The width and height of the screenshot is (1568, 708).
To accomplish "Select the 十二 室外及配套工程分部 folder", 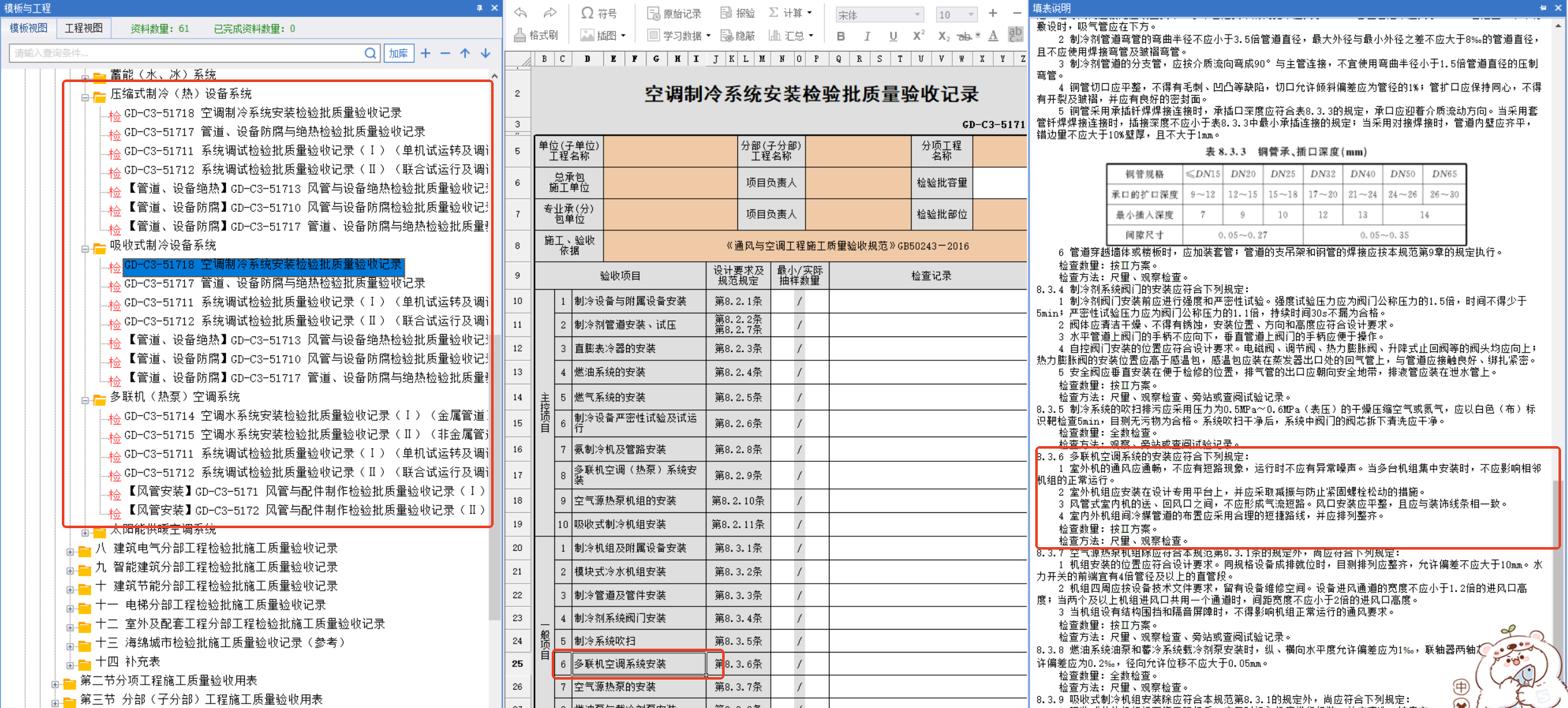I will [241, 624].
